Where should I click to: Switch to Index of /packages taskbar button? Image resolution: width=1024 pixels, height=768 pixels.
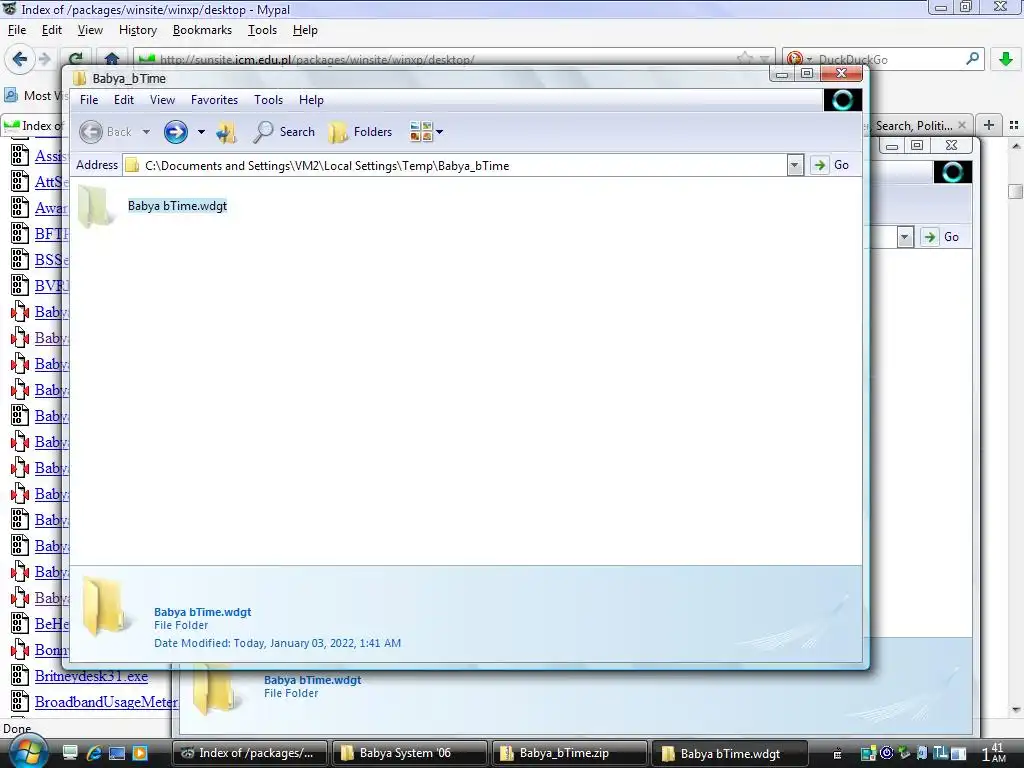pyautogui.click(x=248, y=753)
